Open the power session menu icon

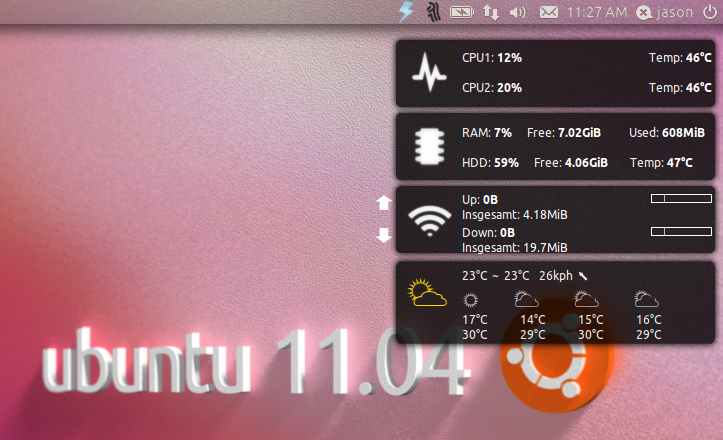point(710,12)
